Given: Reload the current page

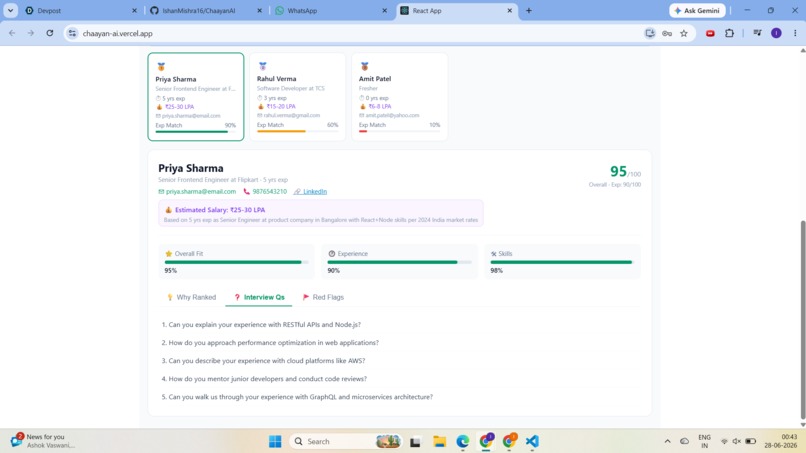Looking at the screenshot, I should pyautogui.click(x=50, y=33).
